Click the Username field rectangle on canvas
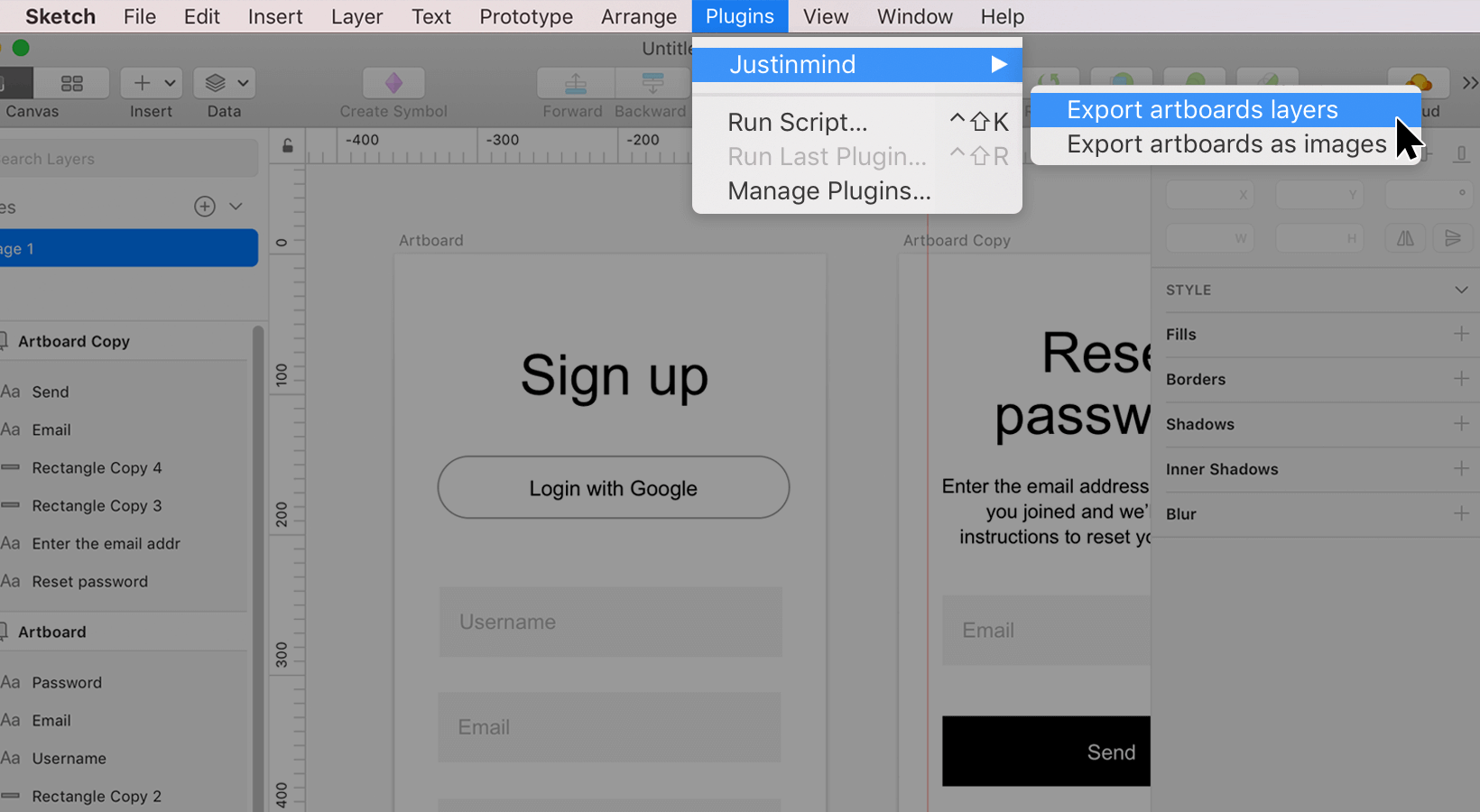 tap(610, 622)
